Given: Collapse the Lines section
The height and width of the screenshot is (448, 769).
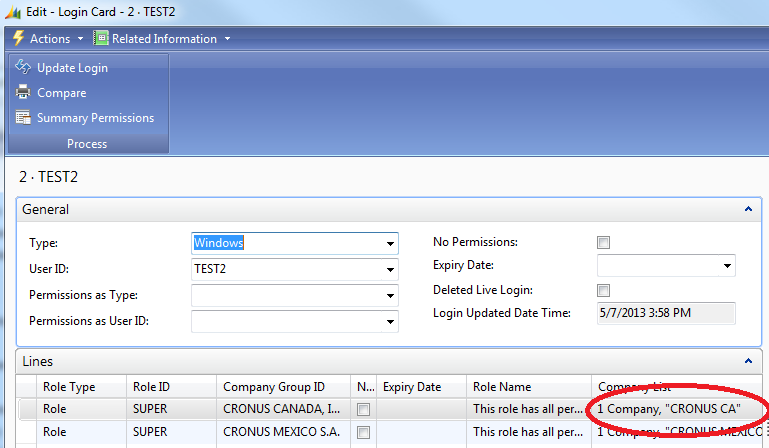Looking at the screenshot, I should coord(748,361).
